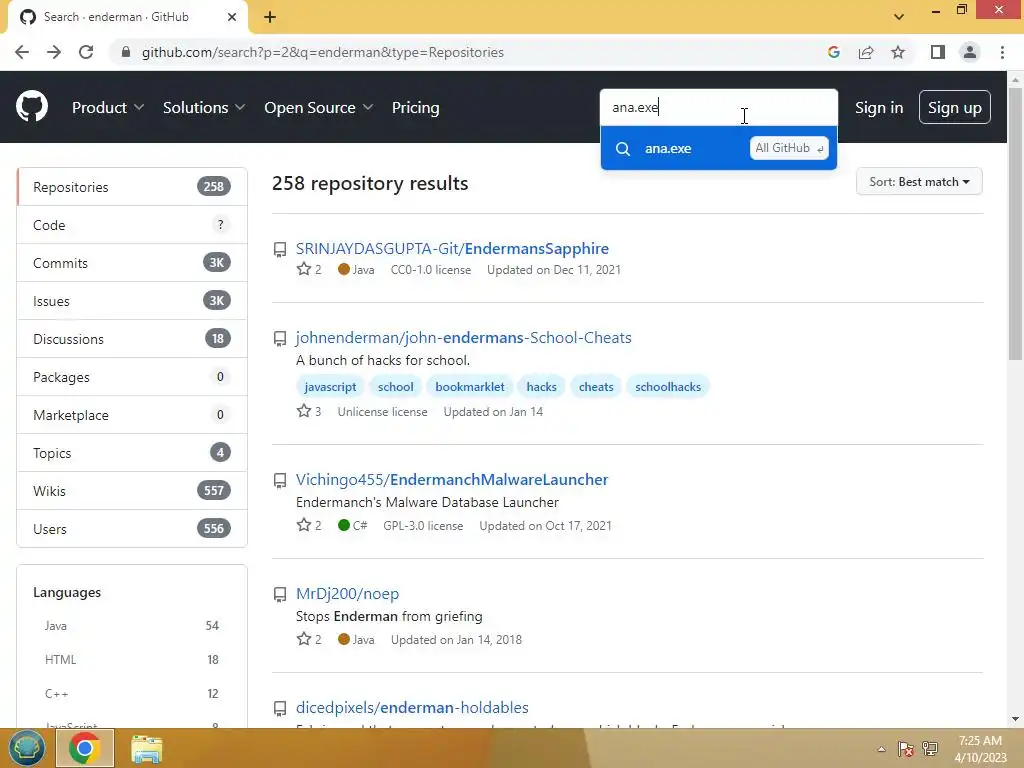The height and width of the screenshot is (768, 1024).
Task: Toggle the browser side panel
Action: [x=938, y=52]
